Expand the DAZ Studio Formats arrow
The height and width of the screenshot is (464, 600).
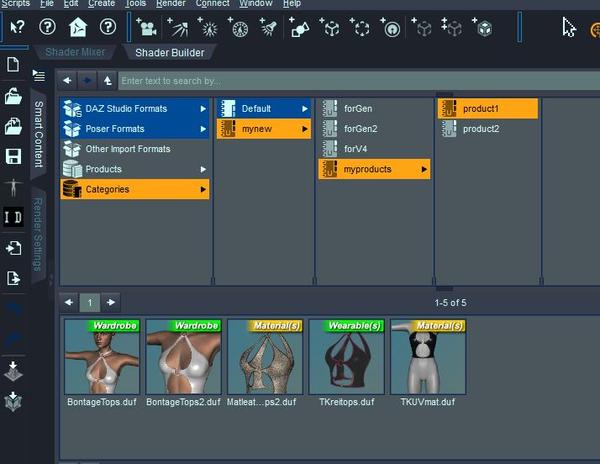click(203, 109)
